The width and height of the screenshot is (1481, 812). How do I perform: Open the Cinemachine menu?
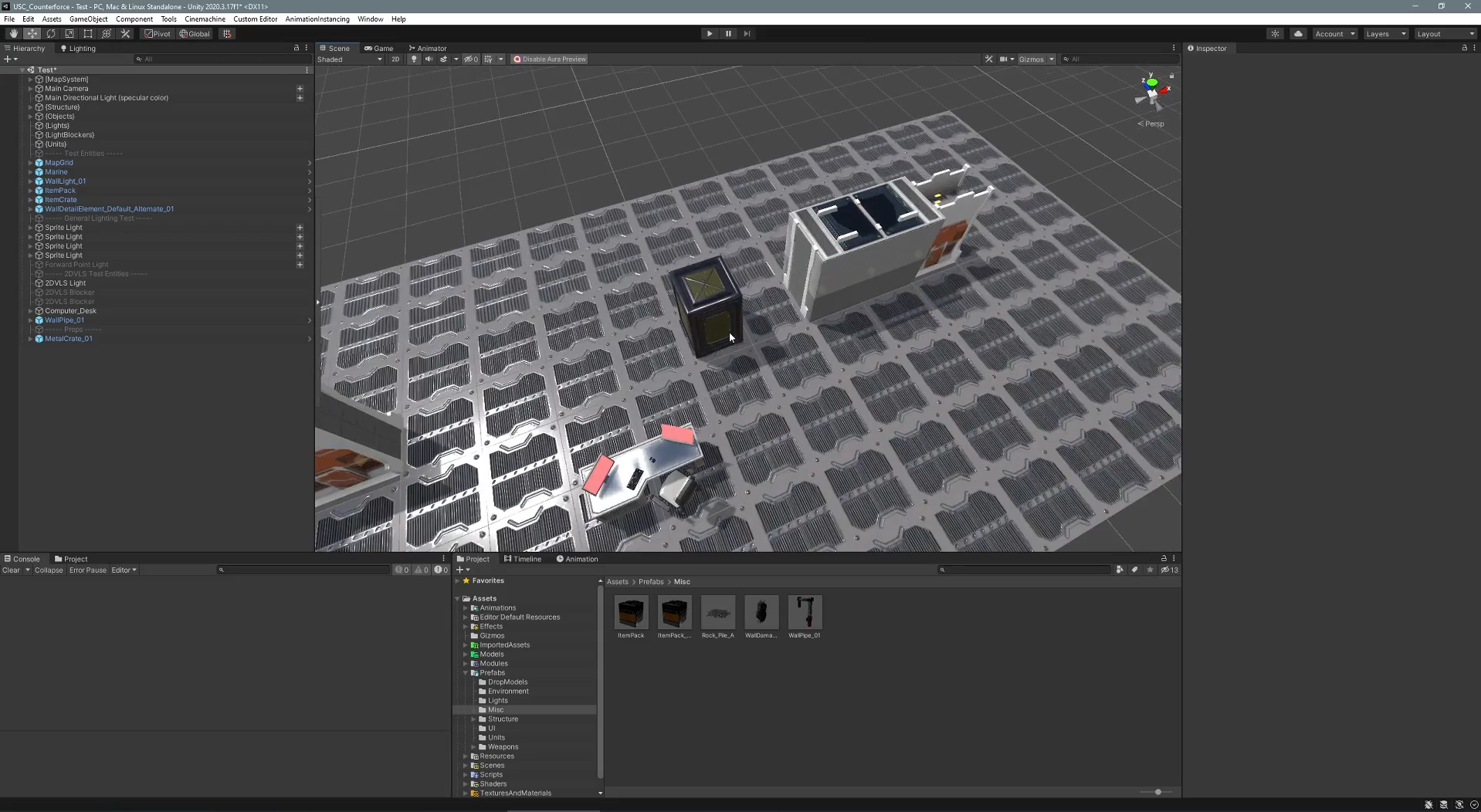coord(205,19)
